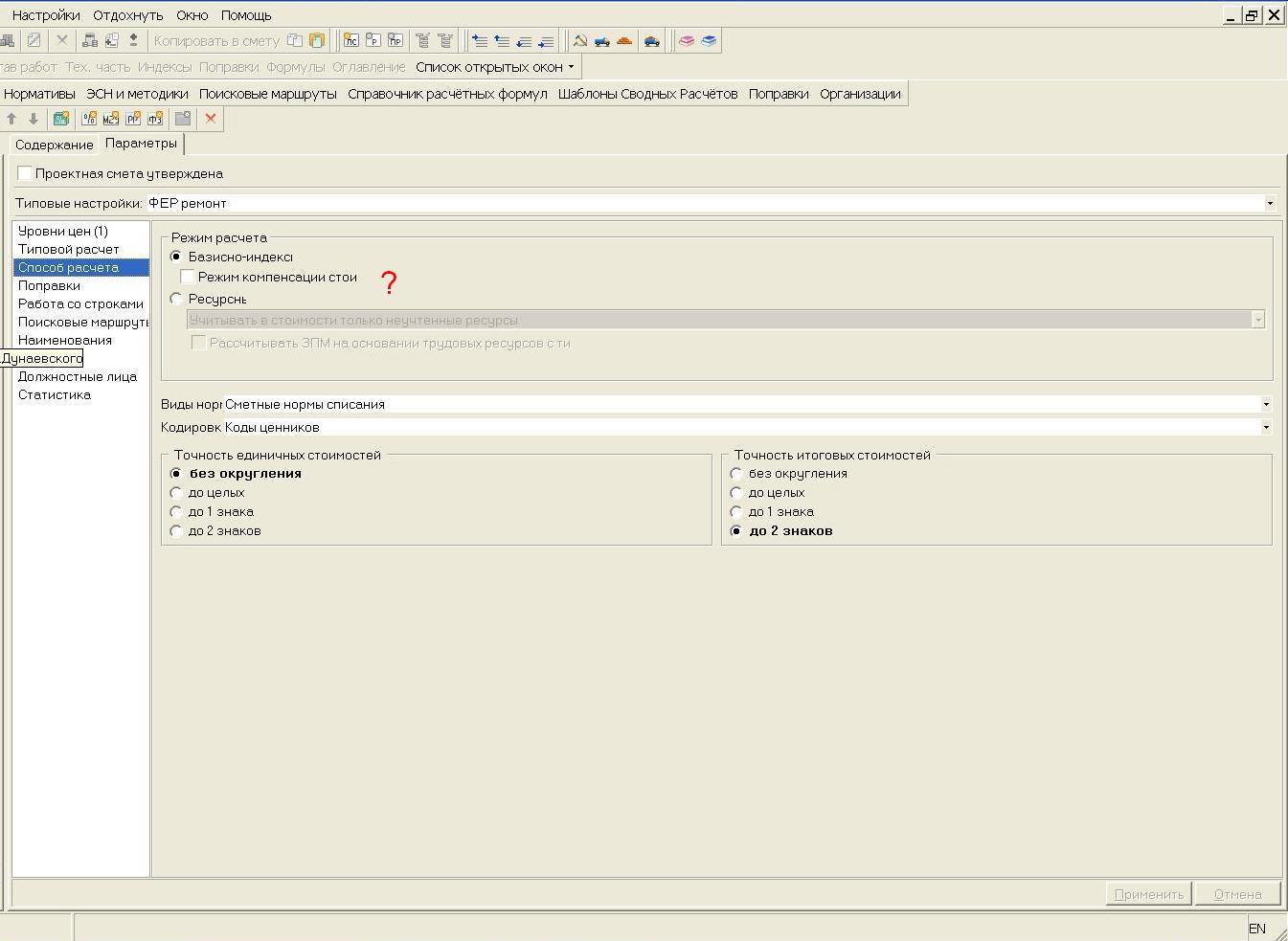Click the gray folder with gear icon
Image resolution: width=1288 pixels, height=941 pixels.
[x=183, y=119]
